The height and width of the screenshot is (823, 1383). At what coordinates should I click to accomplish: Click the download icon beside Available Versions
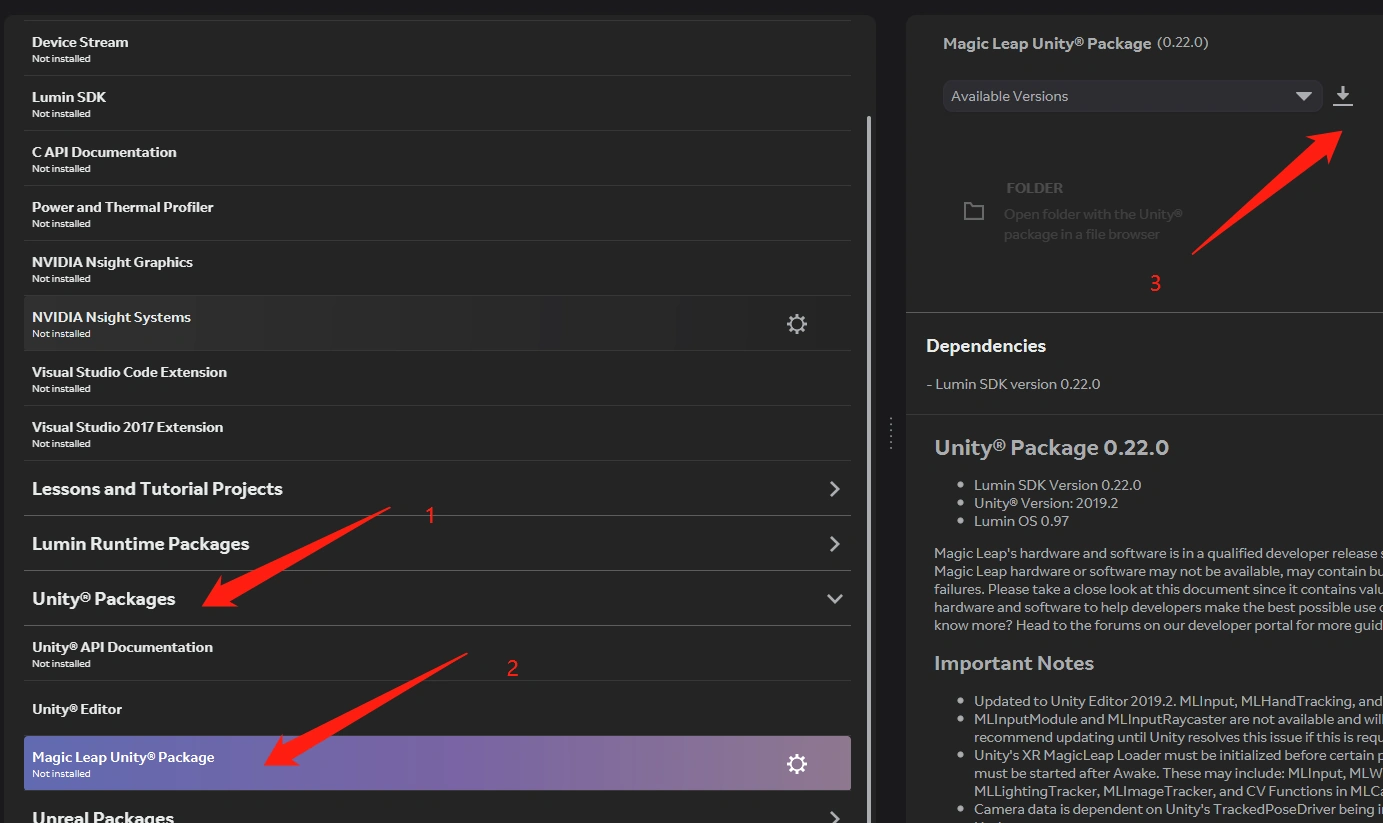tap(1343, 96)
